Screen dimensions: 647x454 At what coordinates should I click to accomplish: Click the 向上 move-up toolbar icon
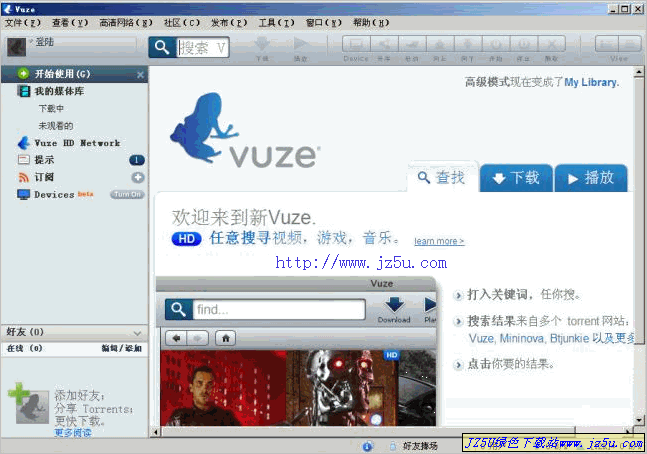440,44
